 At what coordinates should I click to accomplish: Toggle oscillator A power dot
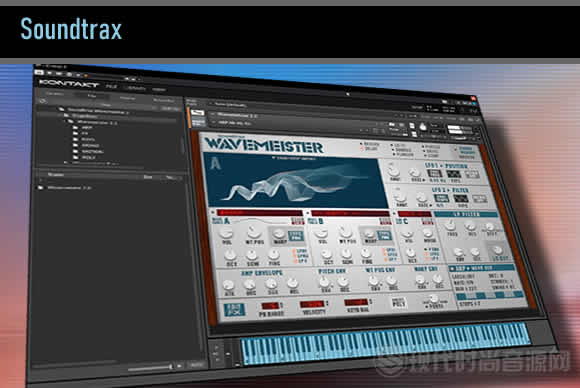point(213,212)
